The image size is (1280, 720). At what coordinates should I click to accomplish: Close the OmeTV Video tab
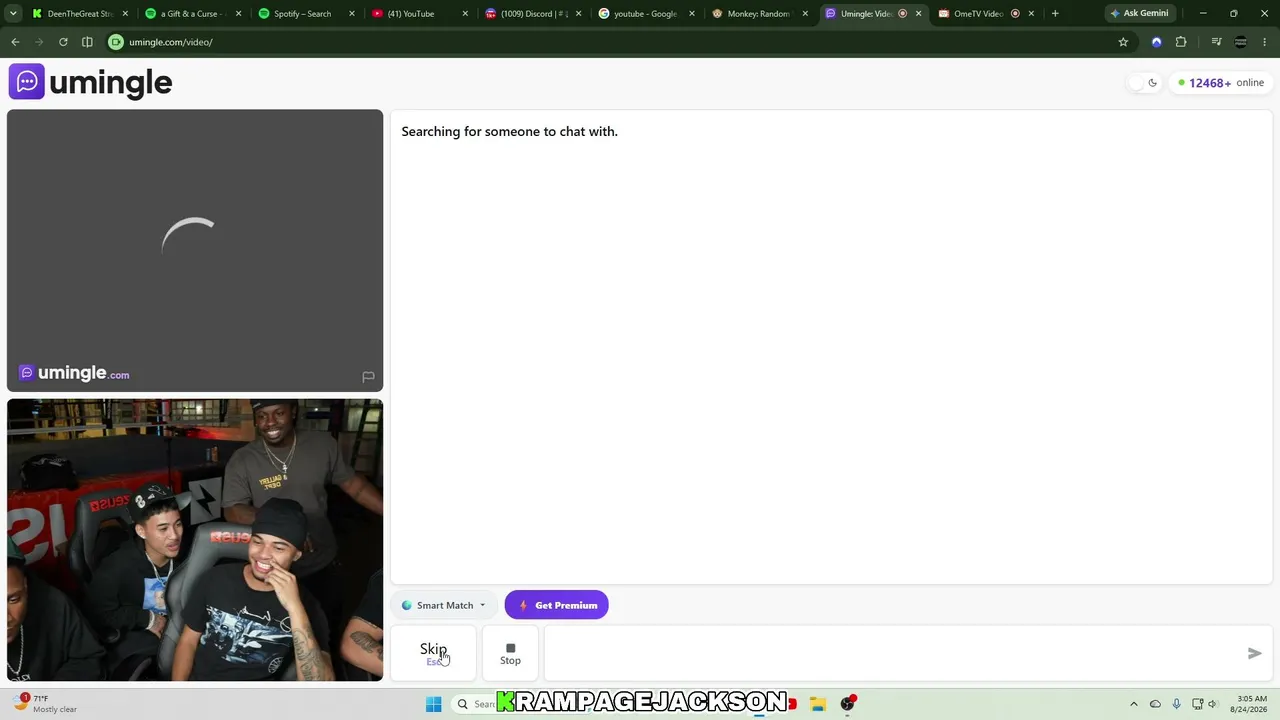click(1031, 14)
